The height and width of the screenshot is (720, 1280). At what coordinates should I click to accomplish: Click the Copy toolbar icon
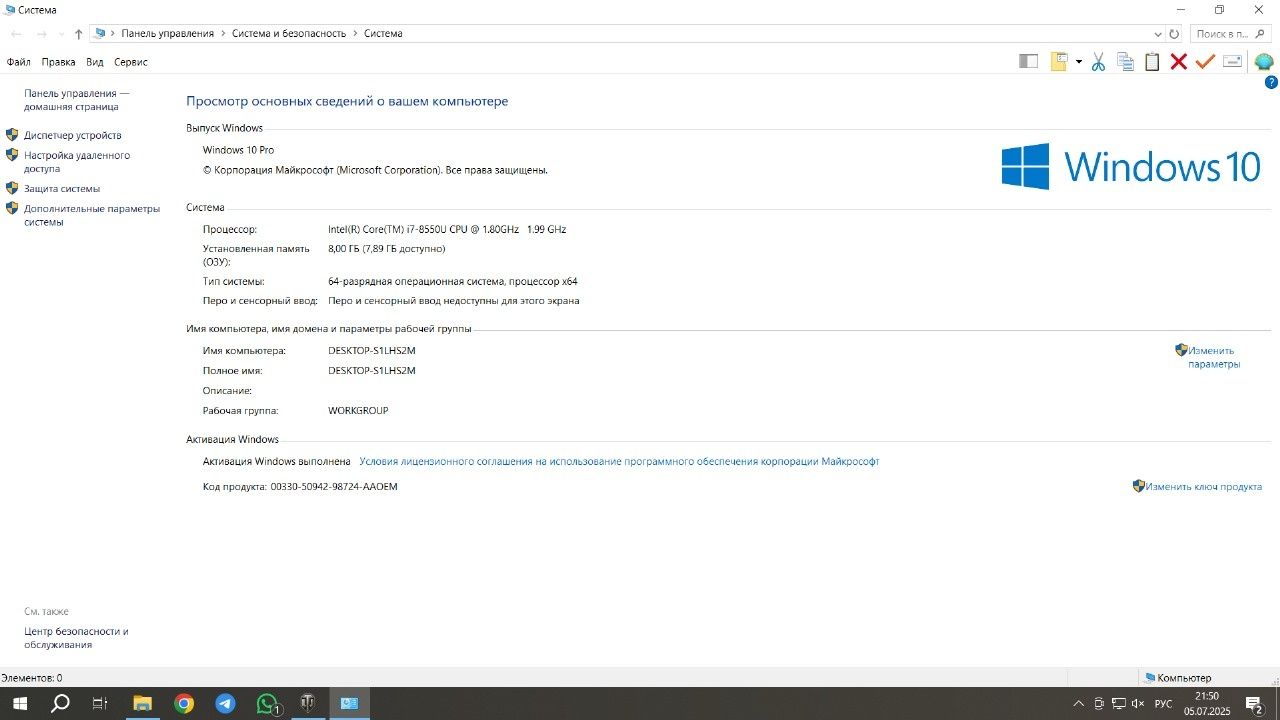point(1125,62)
